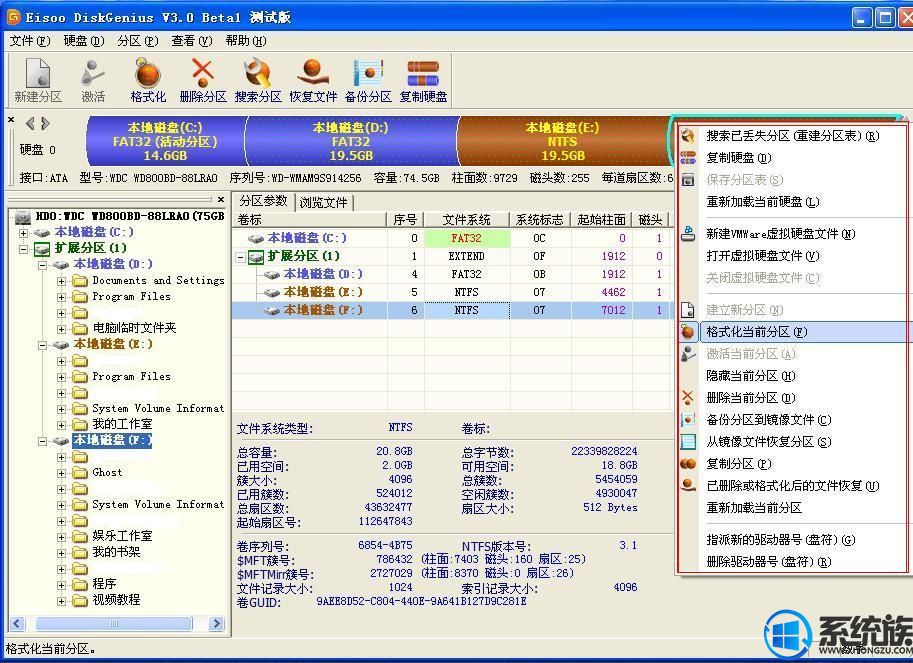Open the 文件(F) menu
The height and width of the screenshot is (663, 913).
[x=30, y=41]
